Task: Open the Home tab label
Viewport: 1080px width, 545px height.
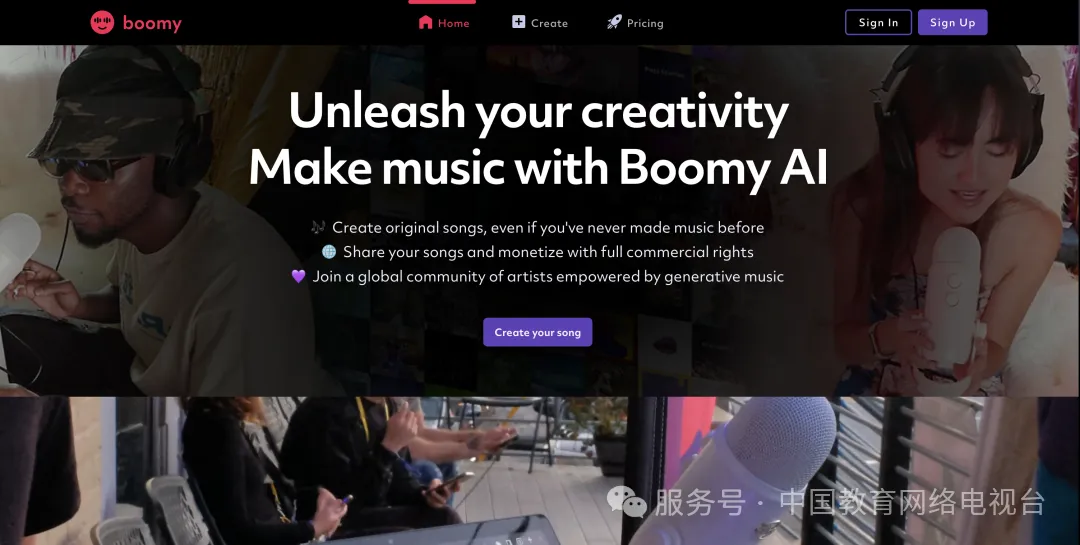Action: 454,23
